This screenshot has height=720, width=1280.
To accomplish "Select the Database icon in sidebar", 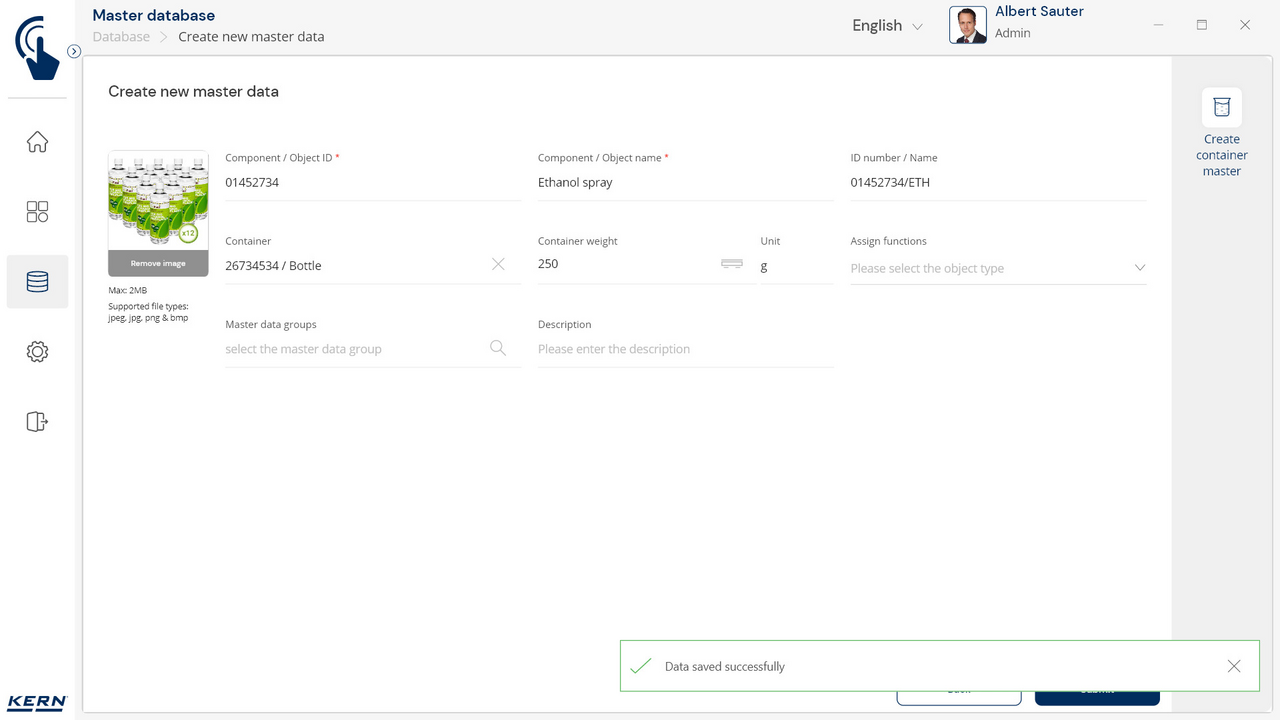I will click(37, 282).
